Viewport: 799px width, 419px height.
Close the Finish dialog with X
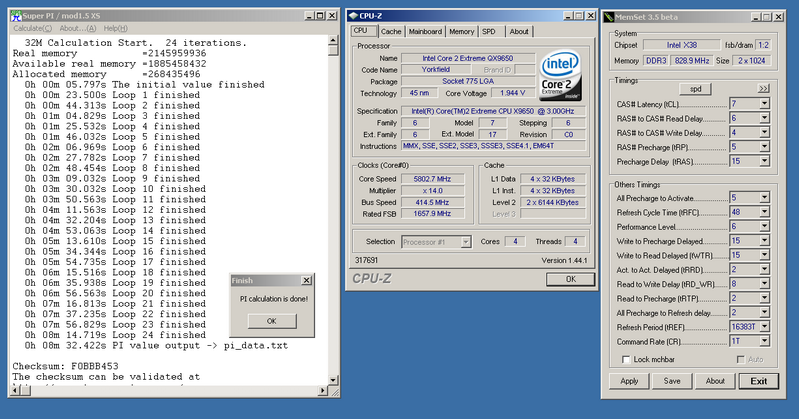click(306, 280)
